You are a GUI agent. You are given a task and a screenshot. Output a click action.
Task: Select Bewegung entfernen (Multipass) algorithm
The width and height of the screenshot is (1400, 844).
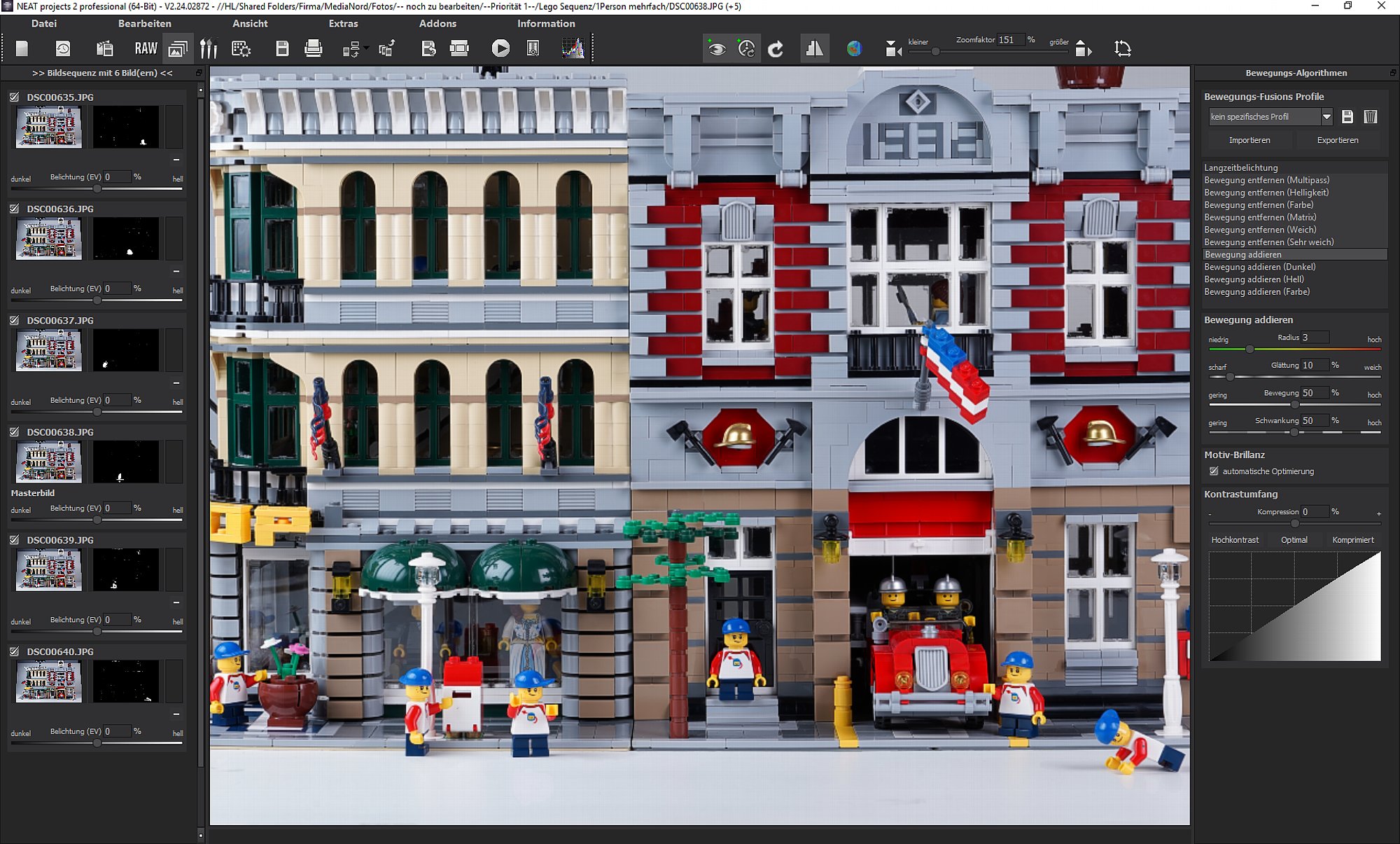[x=1266, y=180]
